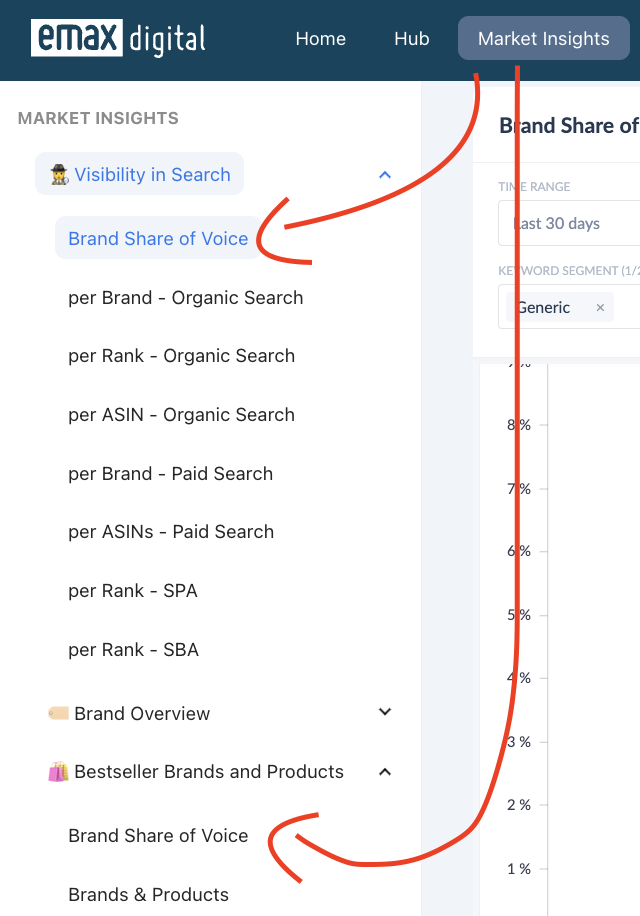Collapse the Bestseller Brands and Products section
The width and height of the screenshot is (640, 916).
[x=385, y=772]
